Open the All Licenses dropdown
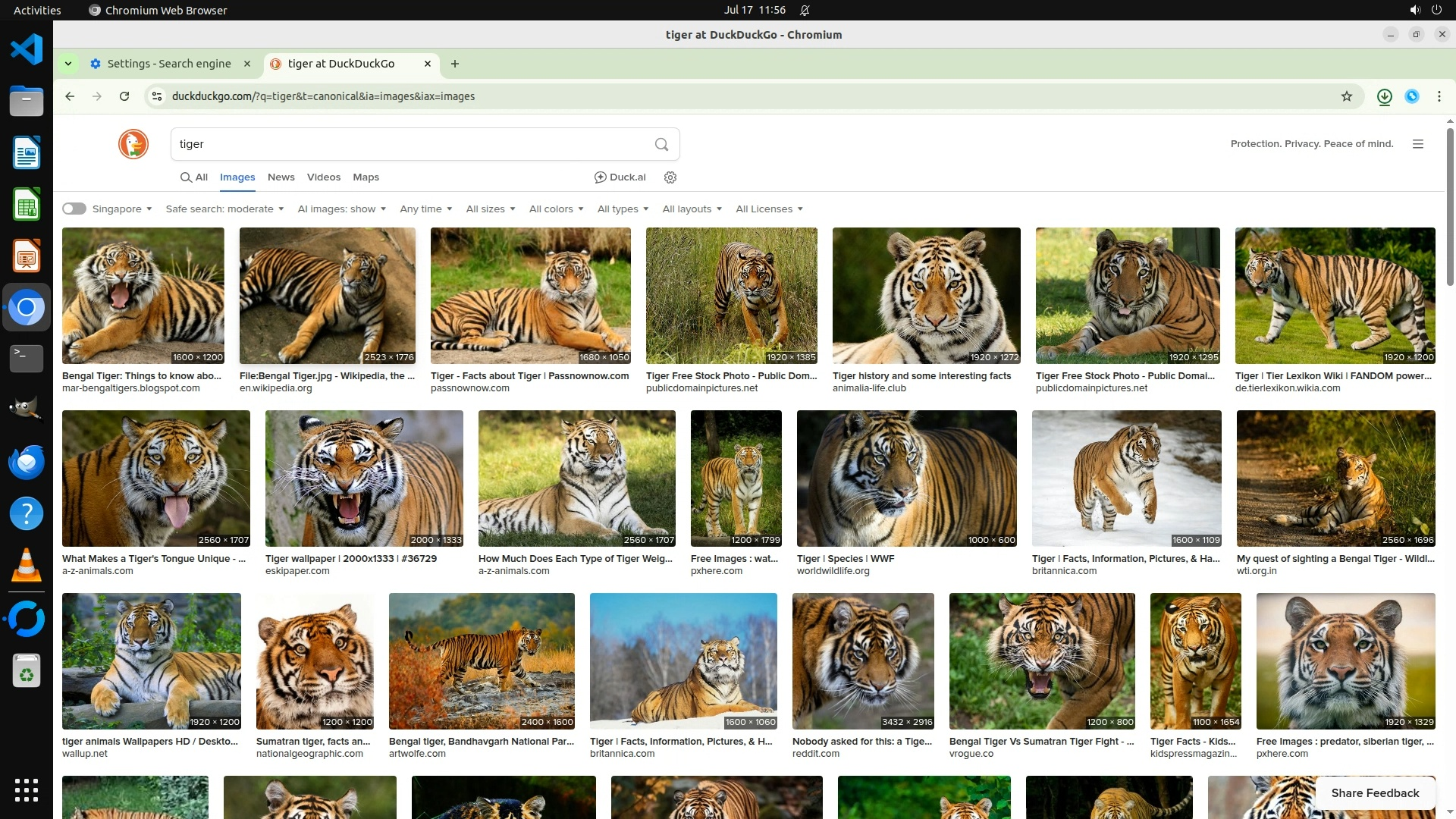The image size is (1456, 819). click(x=769, y=209)
